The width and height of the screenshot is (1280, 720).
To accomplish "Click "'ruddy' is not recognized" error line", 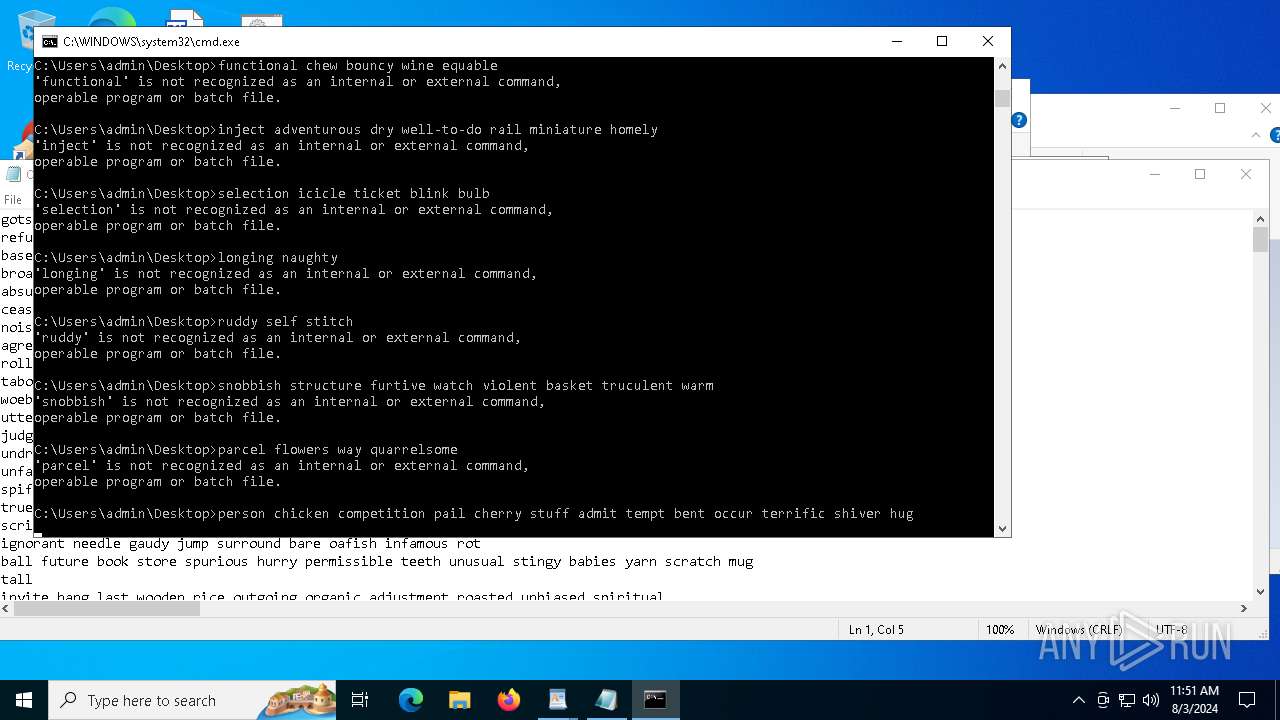I will [x=278, y=338].
